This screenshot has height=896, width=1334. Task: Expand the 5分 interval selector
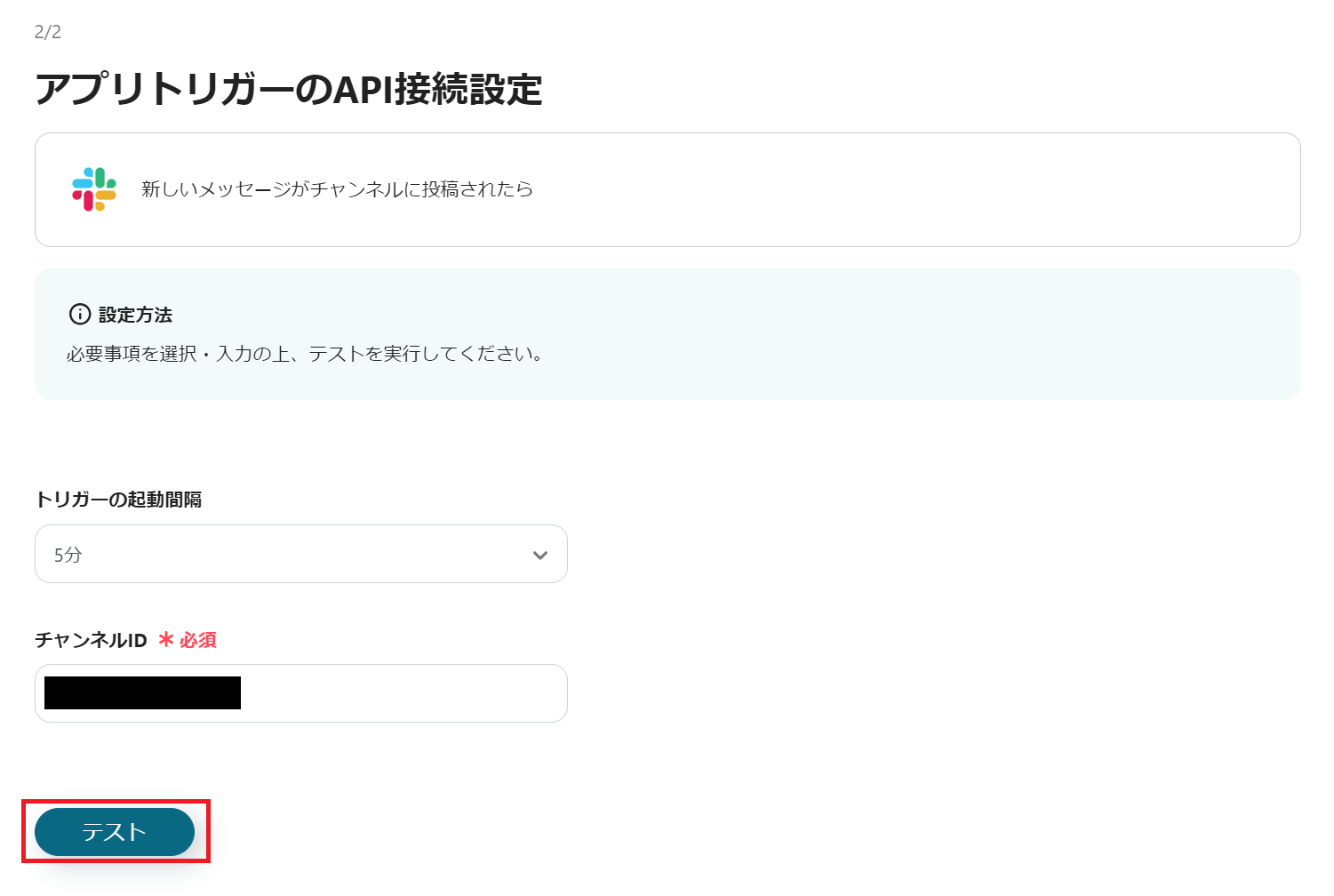[x=300, y=554]
